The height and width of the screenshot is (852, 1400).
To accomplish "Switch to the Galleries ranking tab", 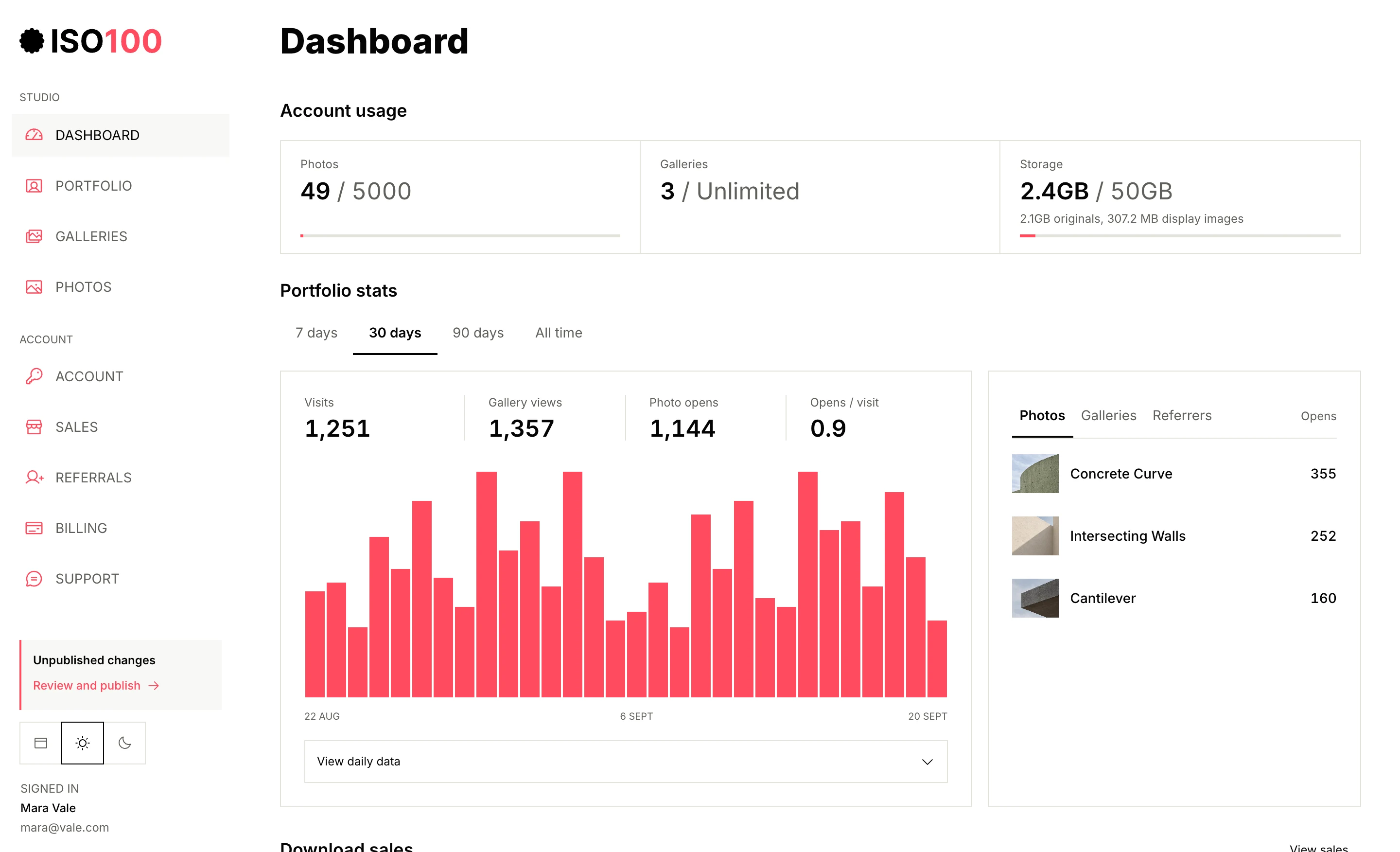I will [x=1108, y=415].
